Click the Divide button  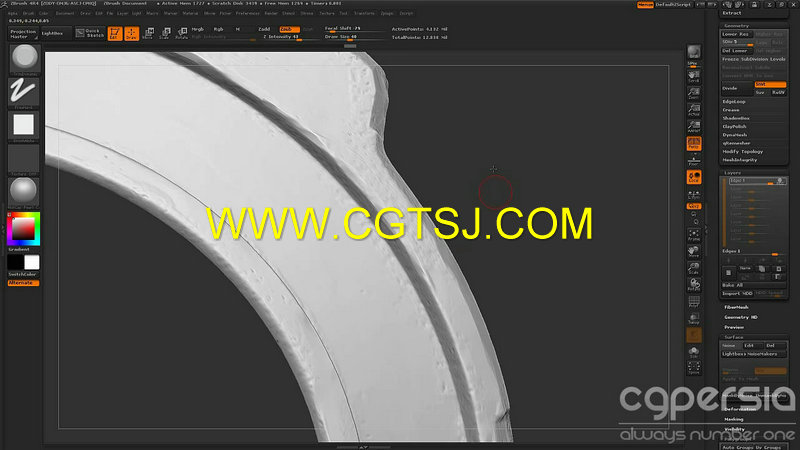click(x=737, y=88)
